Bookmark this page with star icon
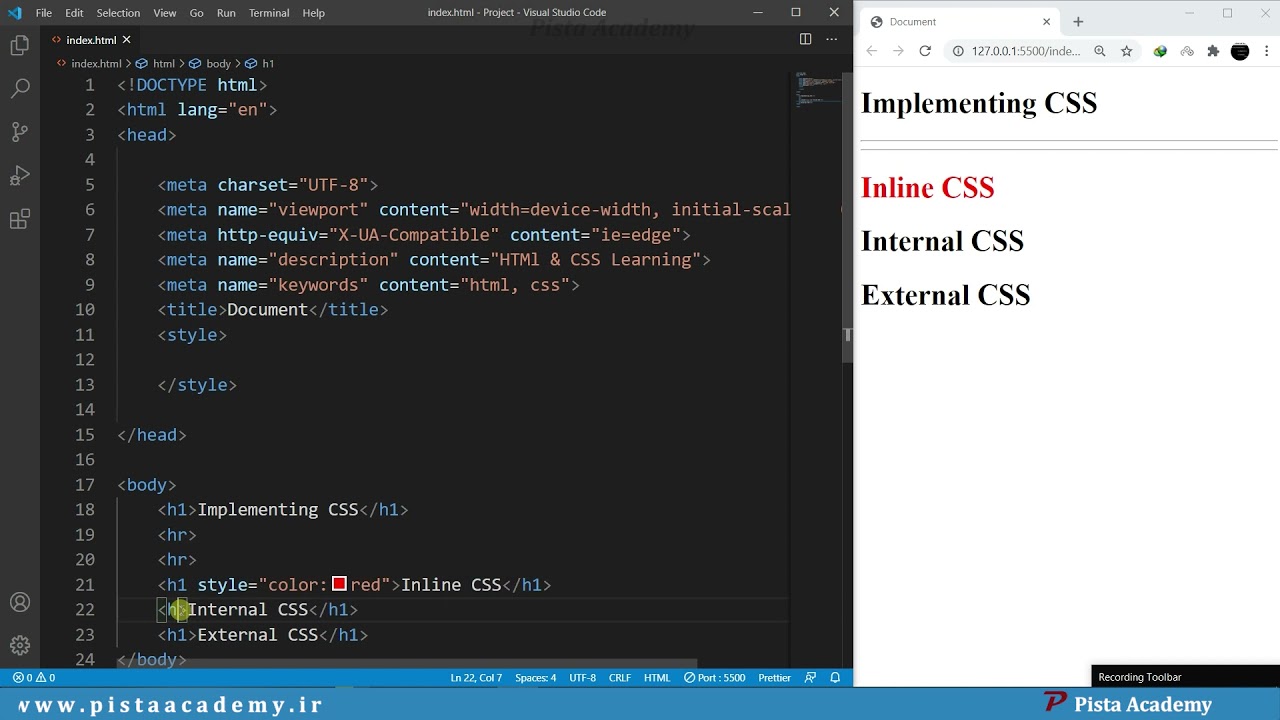1280x720 pixels. 1126,51
